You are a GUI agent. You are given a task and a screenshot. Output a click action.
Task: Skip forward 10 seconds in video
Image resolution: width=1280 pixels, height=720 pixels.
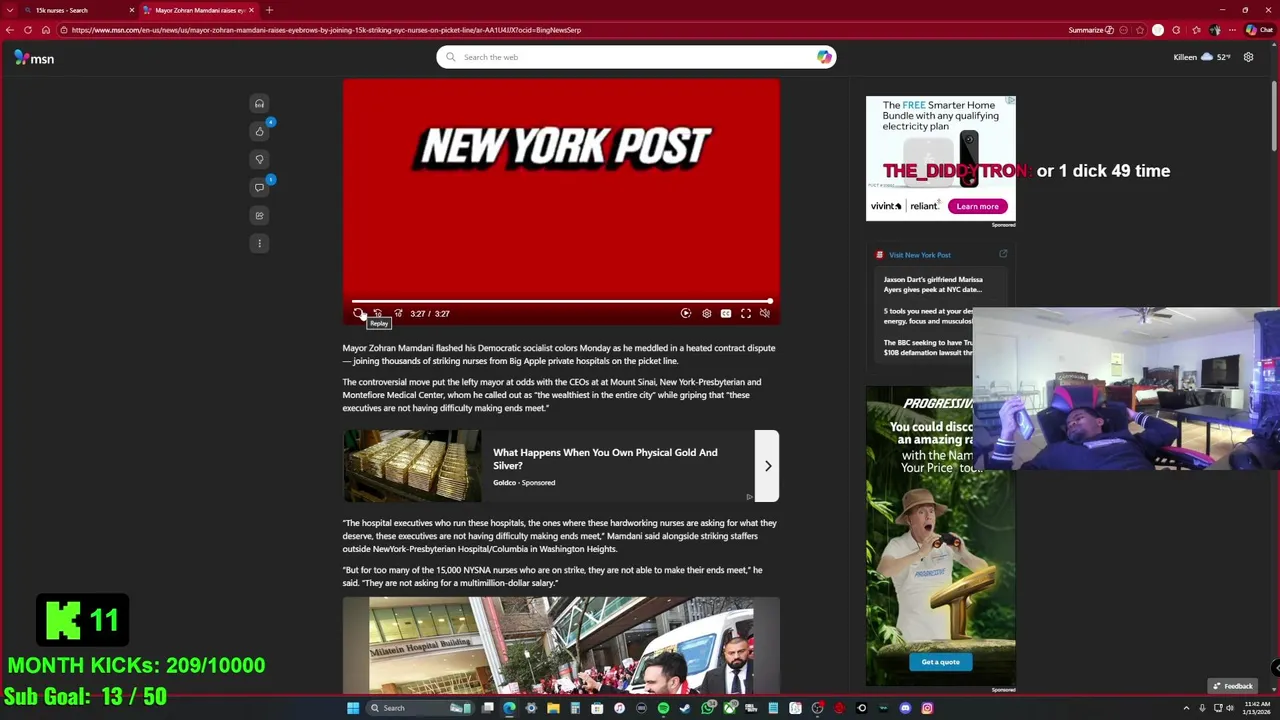pos(398,314)
